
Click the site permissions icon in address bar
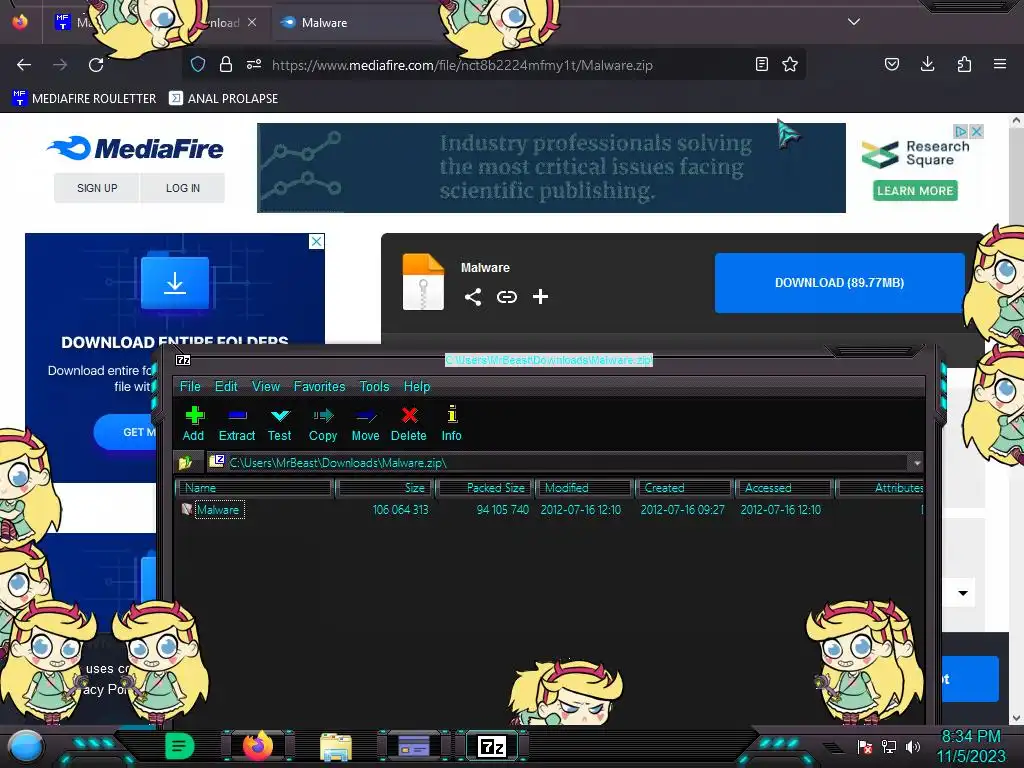254,64
